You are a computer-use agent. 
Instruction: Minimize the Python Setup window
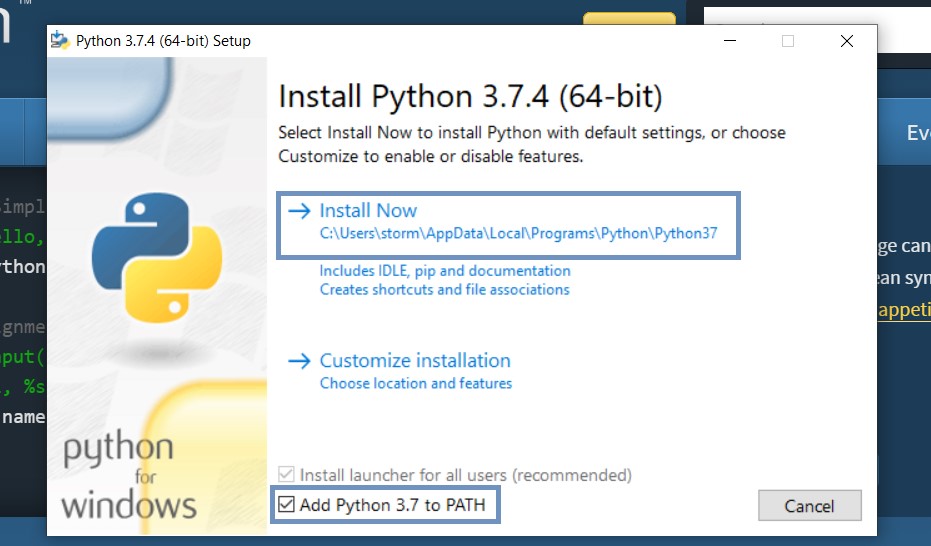pos(730,40)
